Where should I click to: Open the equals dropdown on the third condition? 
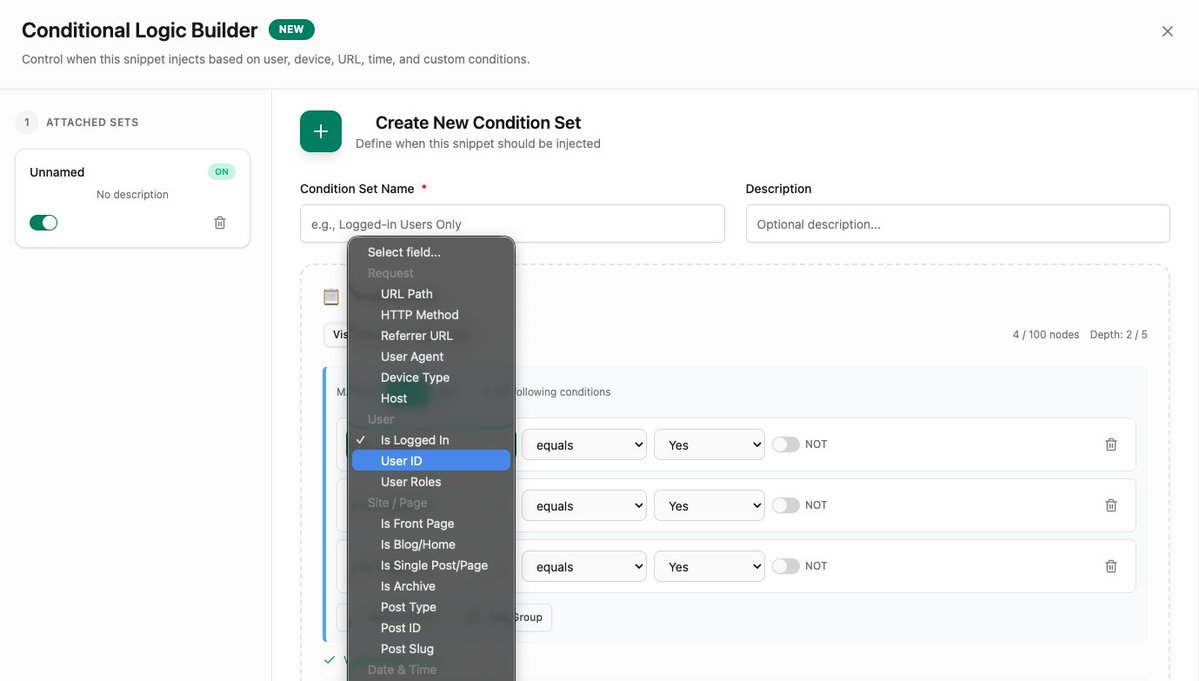pyautogui.click(x=583, y=565)
